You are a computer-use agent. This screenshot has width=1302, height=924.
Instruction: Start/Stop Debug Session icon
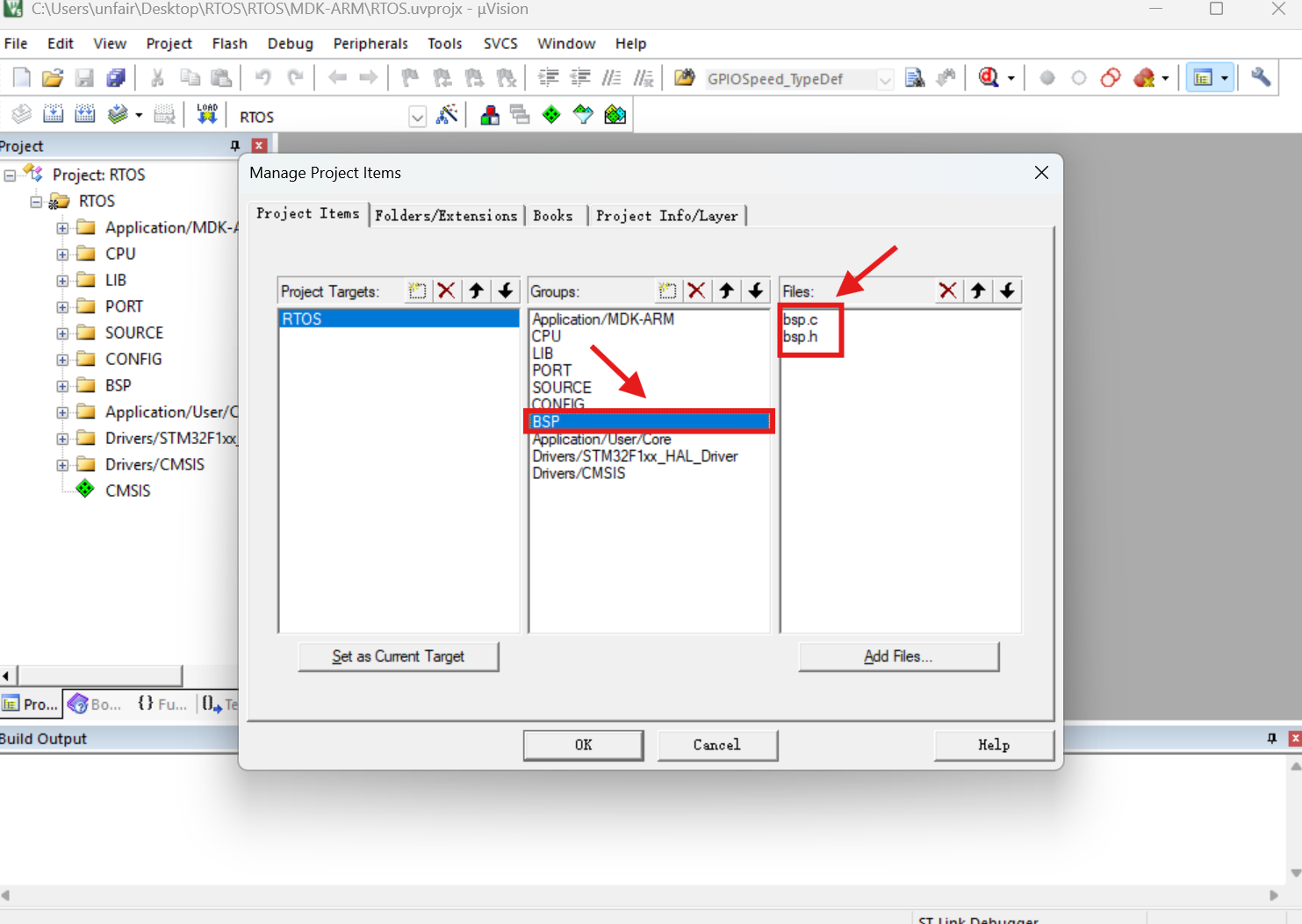[989, 78]
